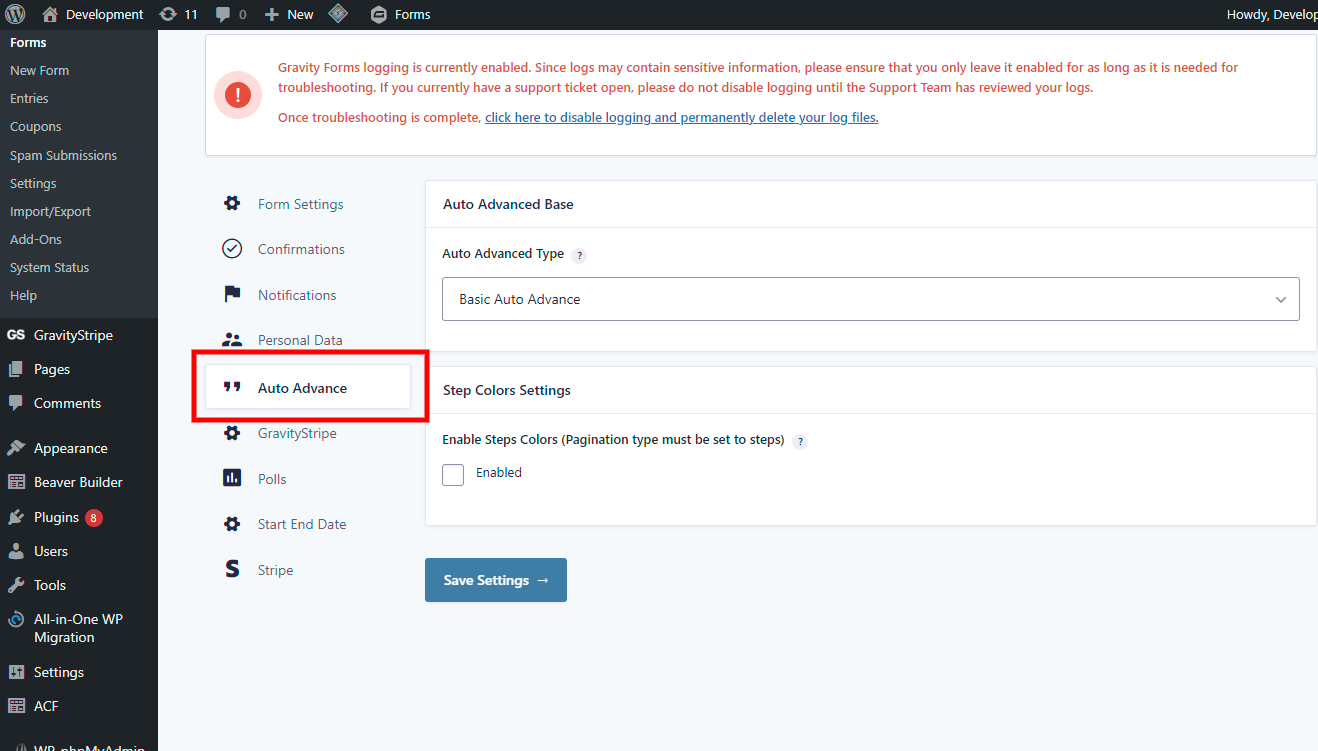Open the New content menu in admin bar
Screen dimensions: 1318x751
coord(289,14)
